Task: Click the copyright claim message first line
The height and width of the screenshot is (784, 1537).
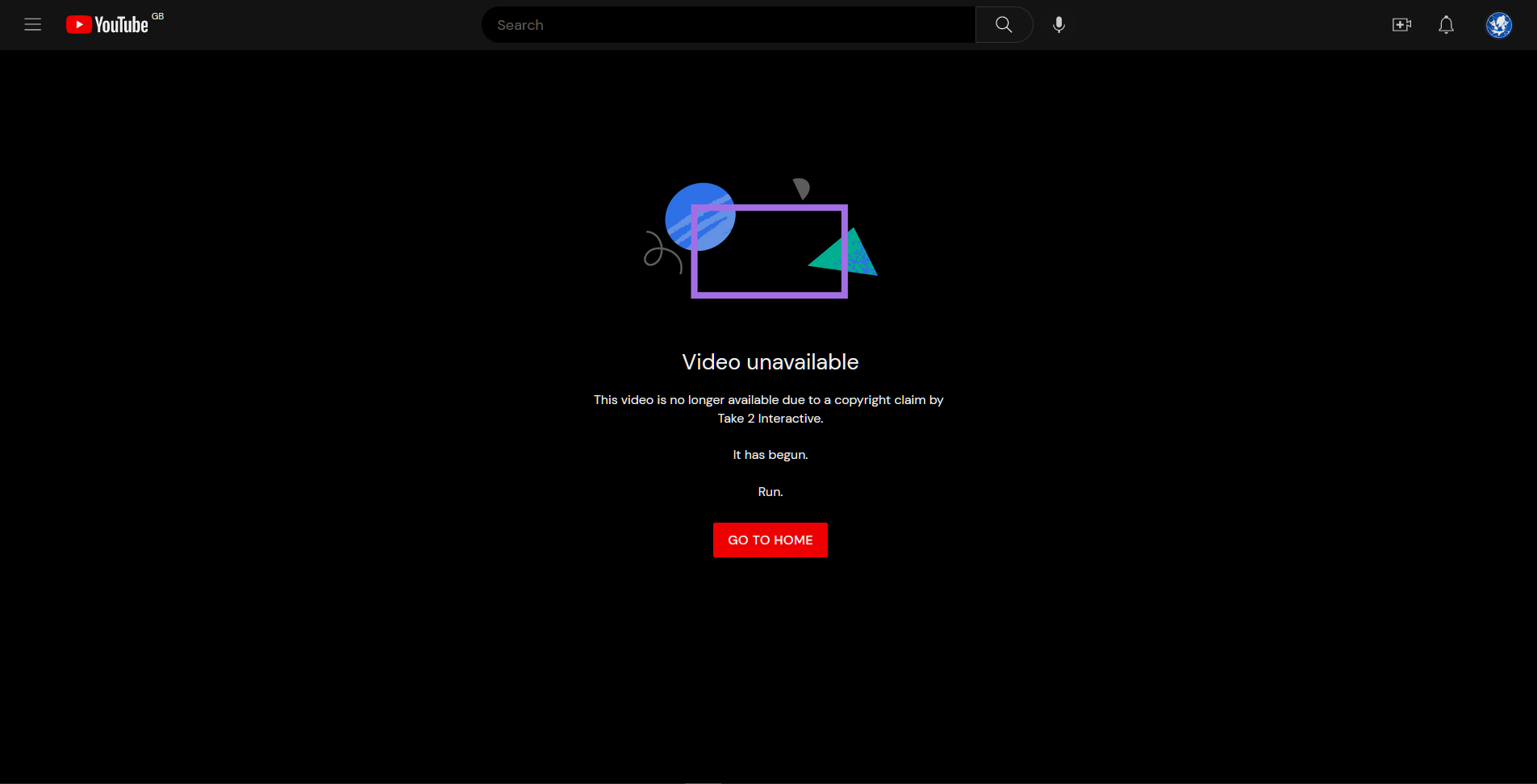Action: point(768,400)
